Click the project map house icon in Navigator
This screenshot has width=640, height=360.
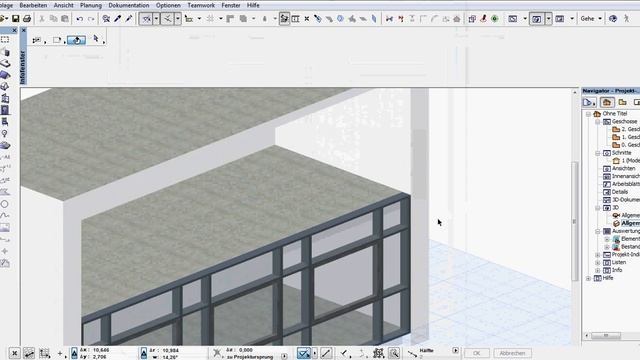pyautogui.click(x=607, y=102)
